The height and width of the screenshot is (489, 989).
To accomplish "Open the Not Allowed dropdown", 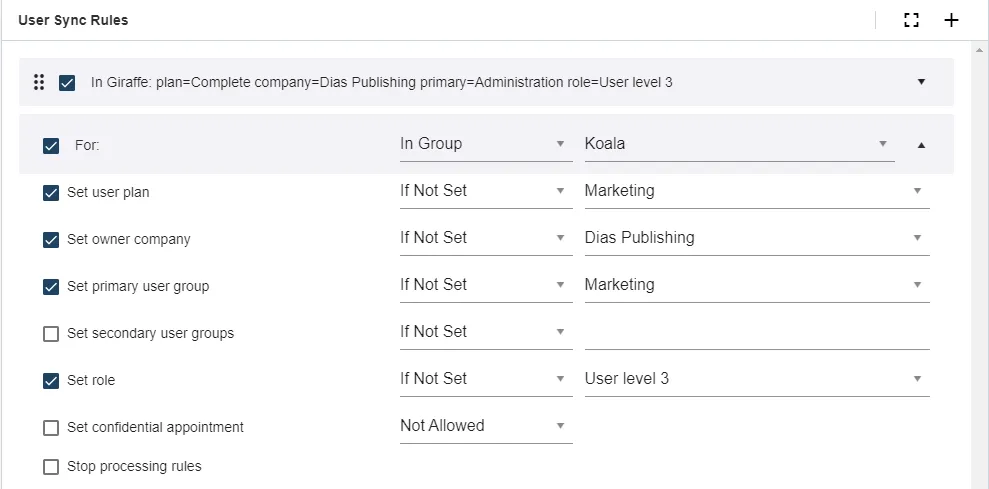I will pyautogui.click(x=484, y=426).
